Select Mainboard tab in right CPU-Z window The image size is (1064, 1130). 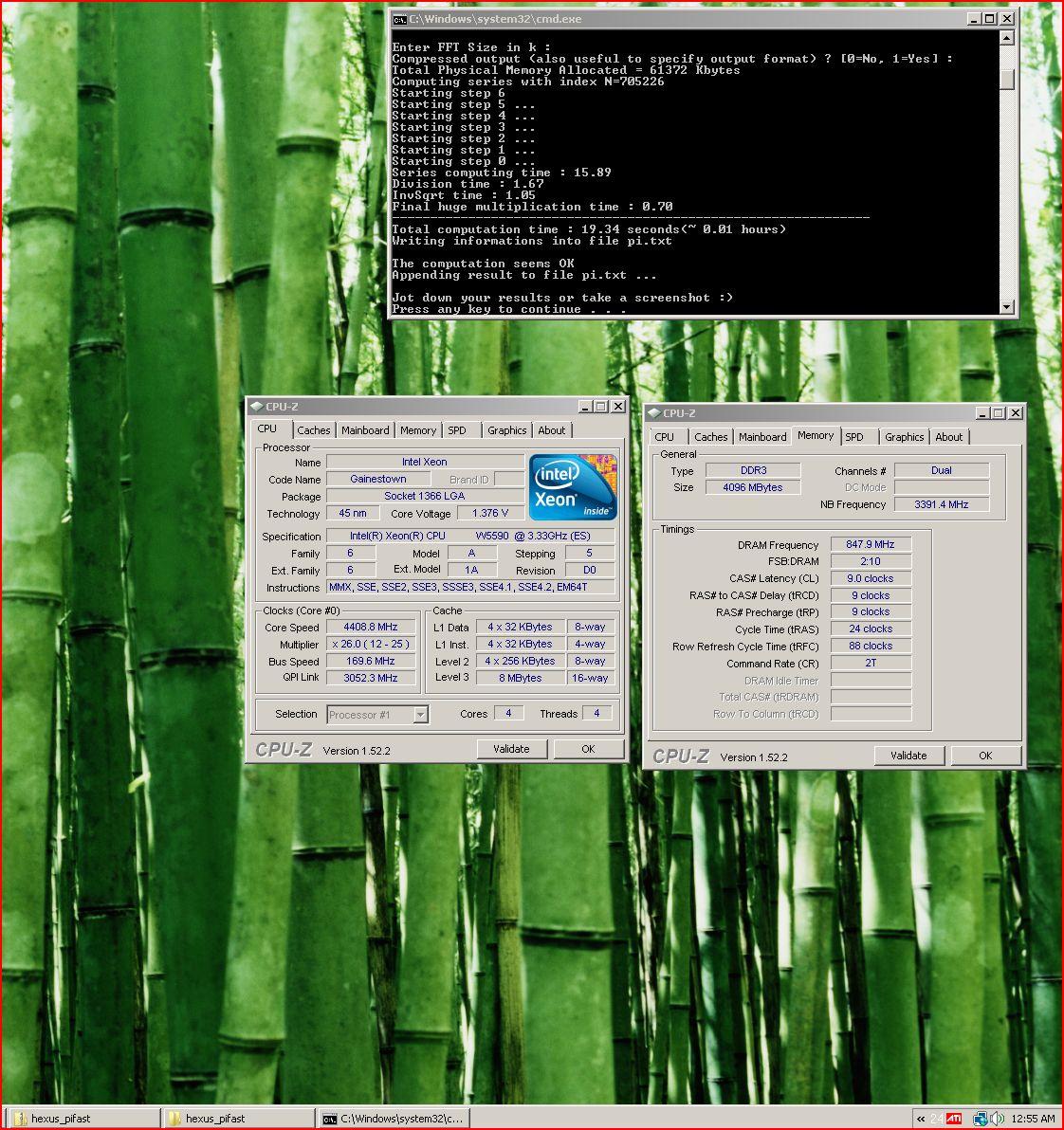(x=761, y=437)
